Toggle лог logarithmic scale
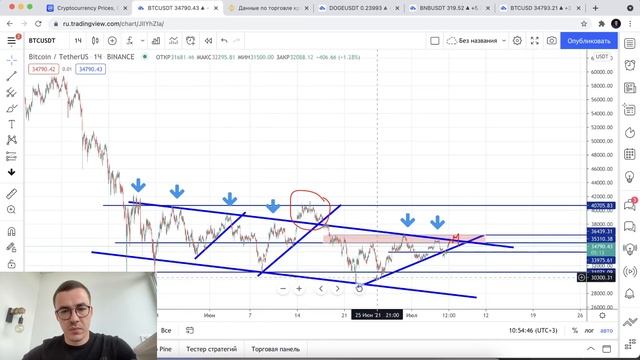The width and height of the screenshot is (640, 360). tap(589, 331)
